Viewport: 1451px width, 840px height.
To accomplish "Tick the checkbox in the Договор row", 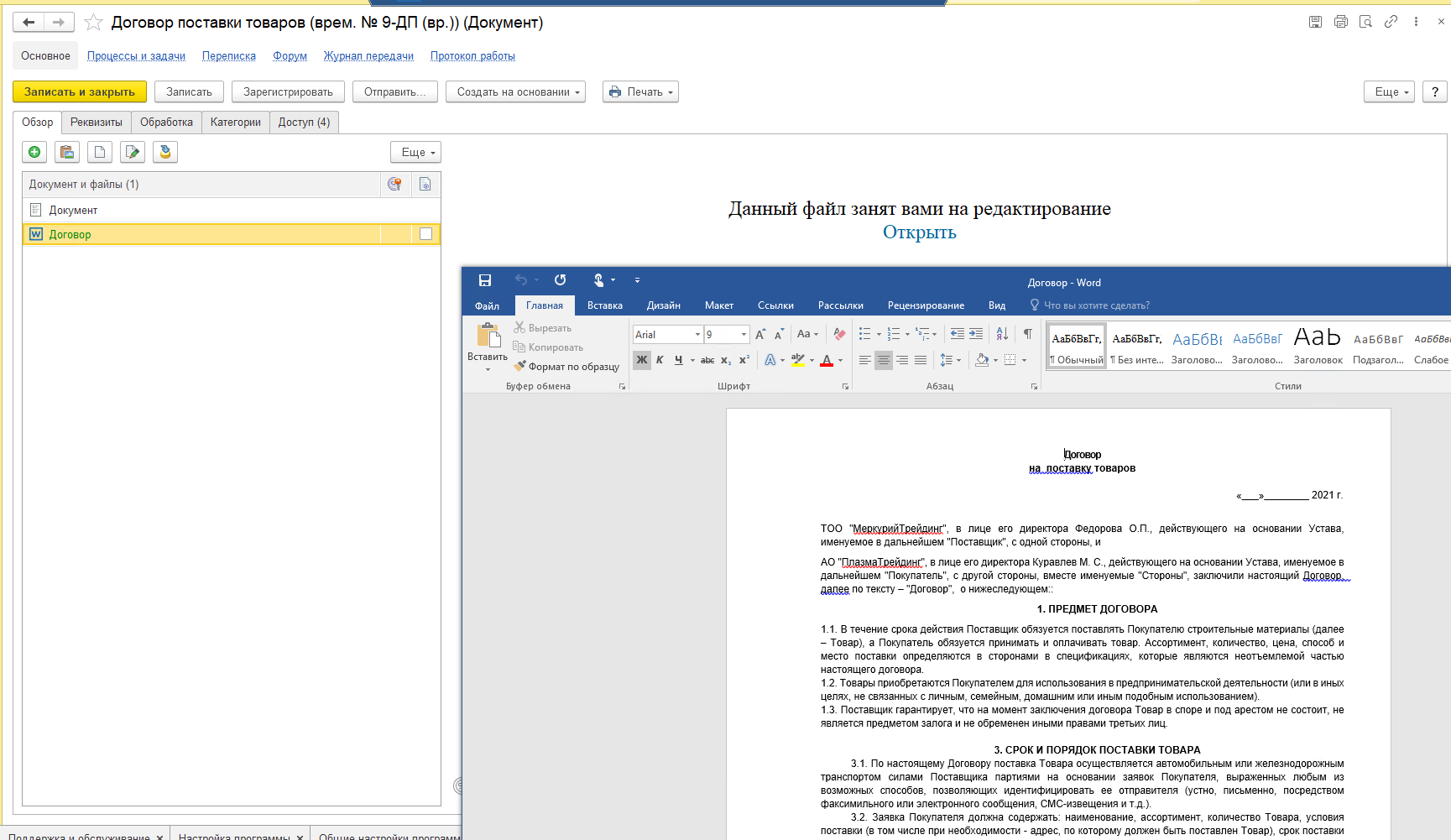I will pyautogui.click(x=425, y=234).
